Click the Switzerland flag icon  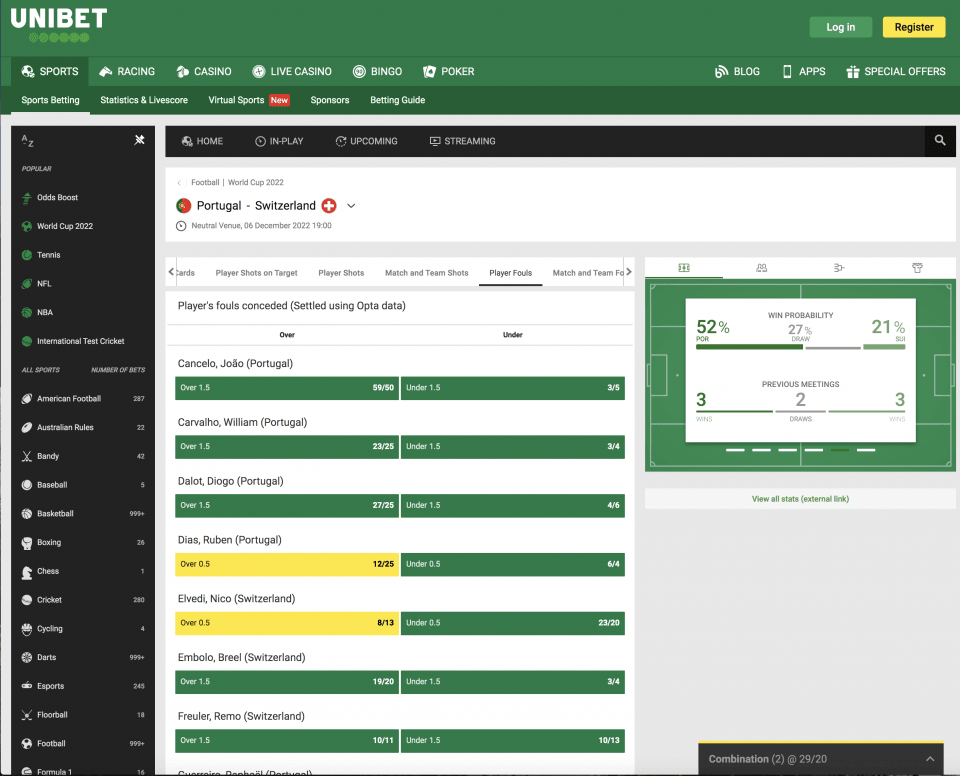[x=329, y=206]
